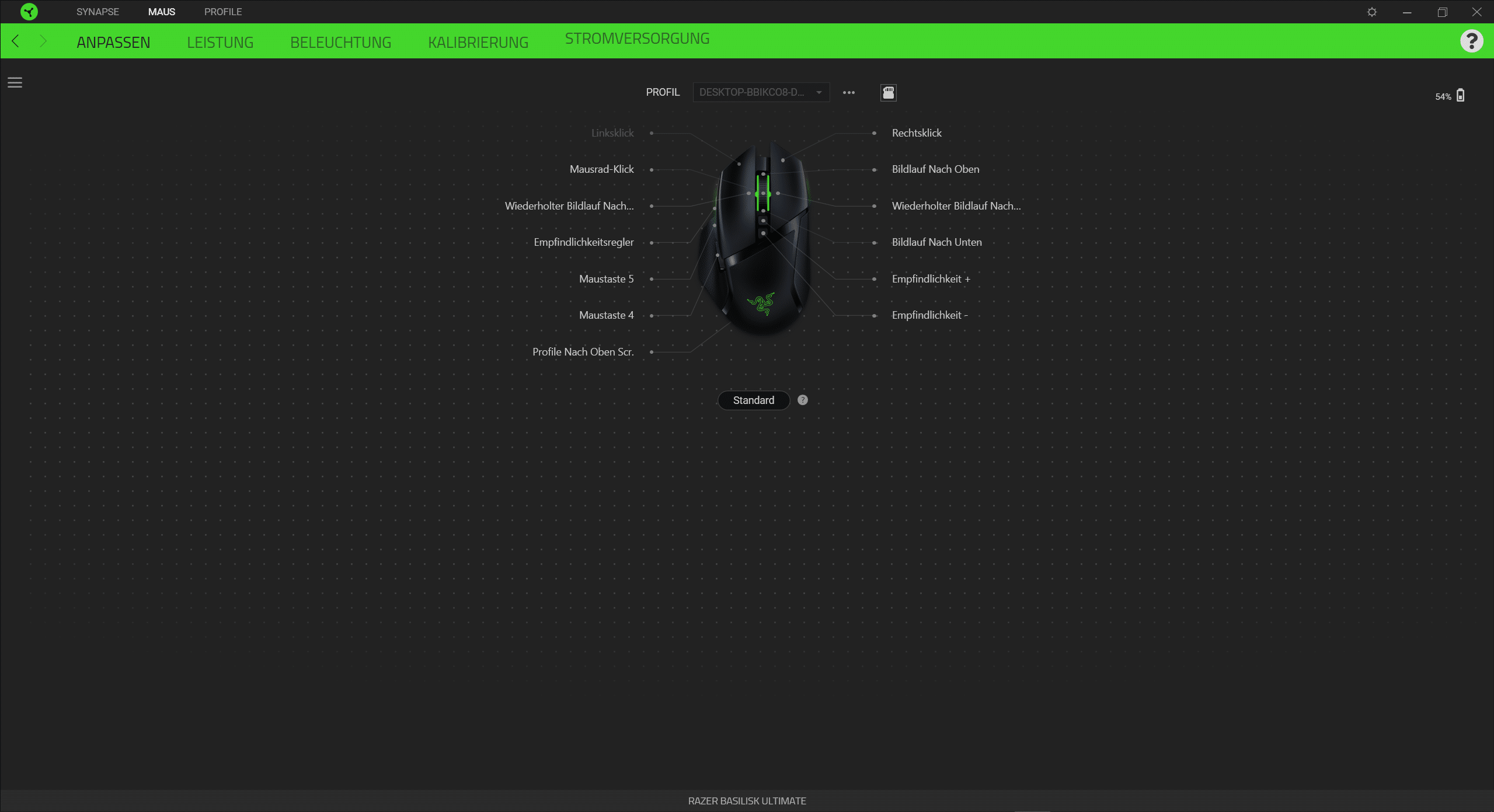Image resolution: width=1494 pixels, height=812 pixels.
Task: Select the Mausrad-Klick assignment
Action: (601, 169)
